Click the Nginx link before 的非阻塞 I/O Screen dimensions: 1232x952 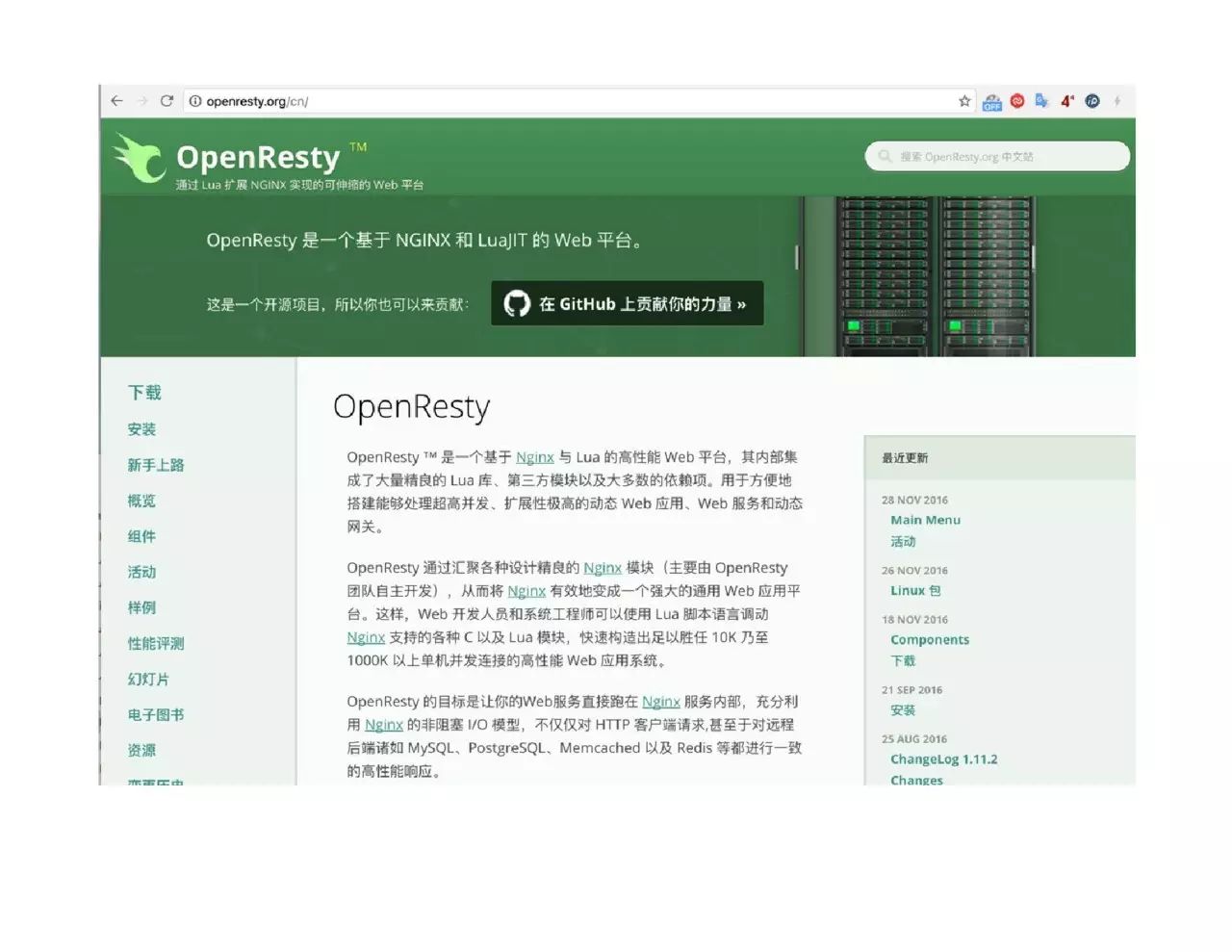tap(384, 725)
